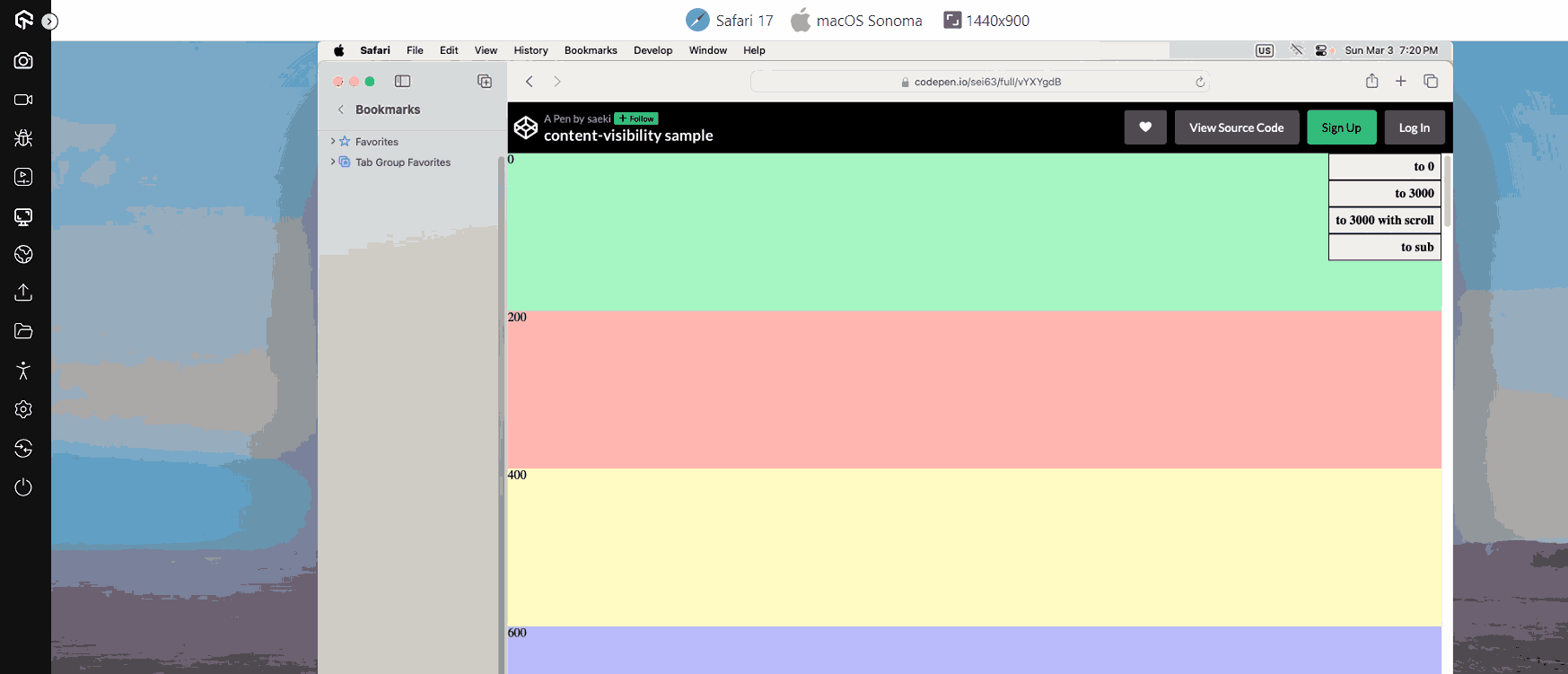Click the codepen.io address bar
The width and height of the screenshot is (1568, 674).
point(980,83)
